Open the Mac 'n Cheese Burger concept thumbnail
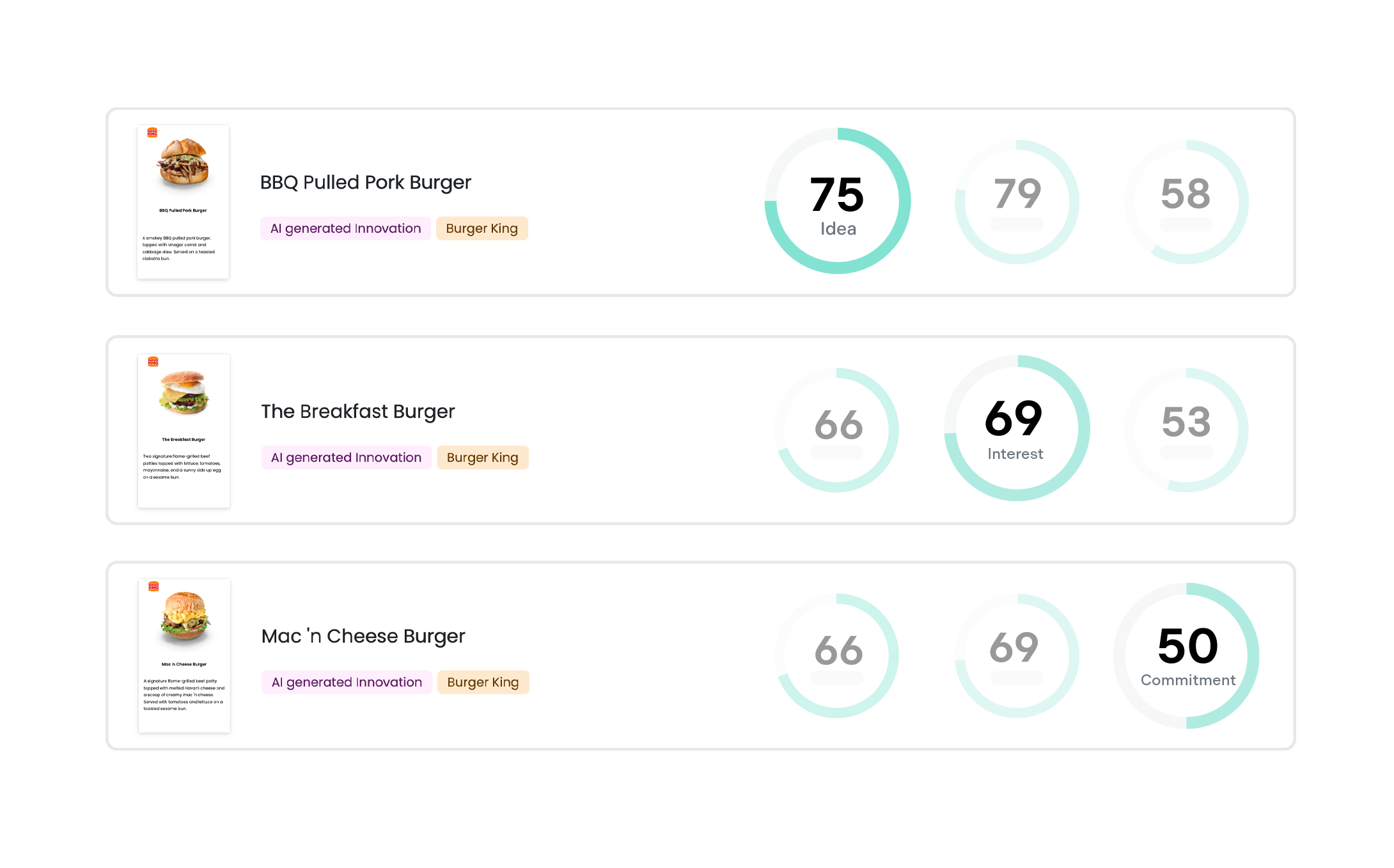The image size is (1394, 868). [184, 656]
